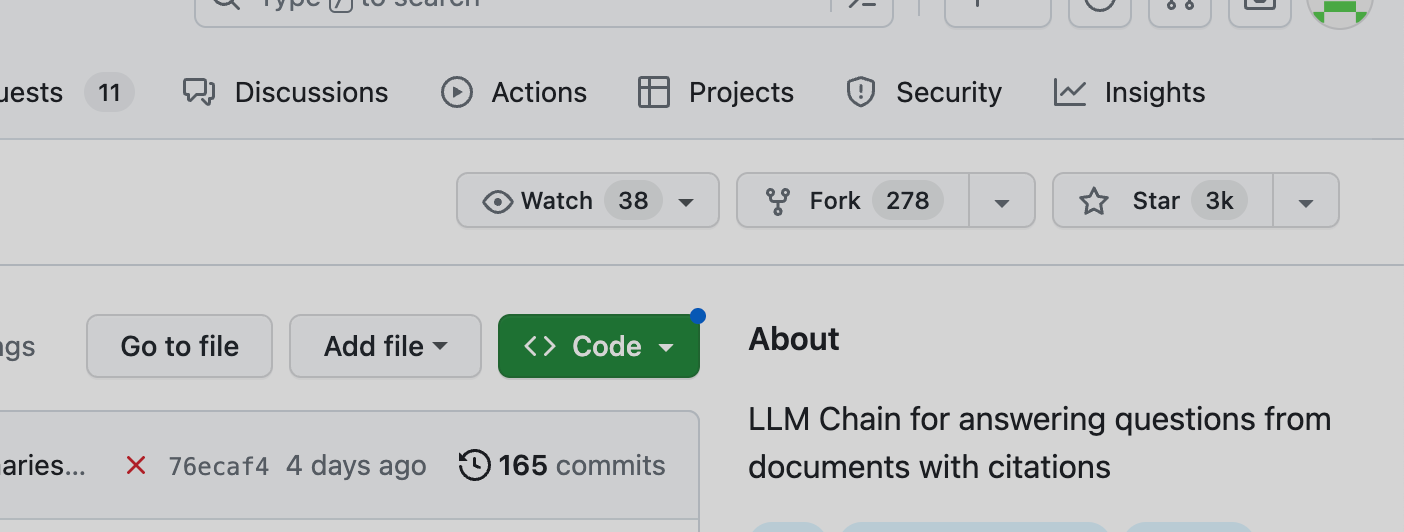This screenshot has width=1404, height=532.
Task: Go to the Security tab
Action: pyautogui.click(x=924, y=93)
